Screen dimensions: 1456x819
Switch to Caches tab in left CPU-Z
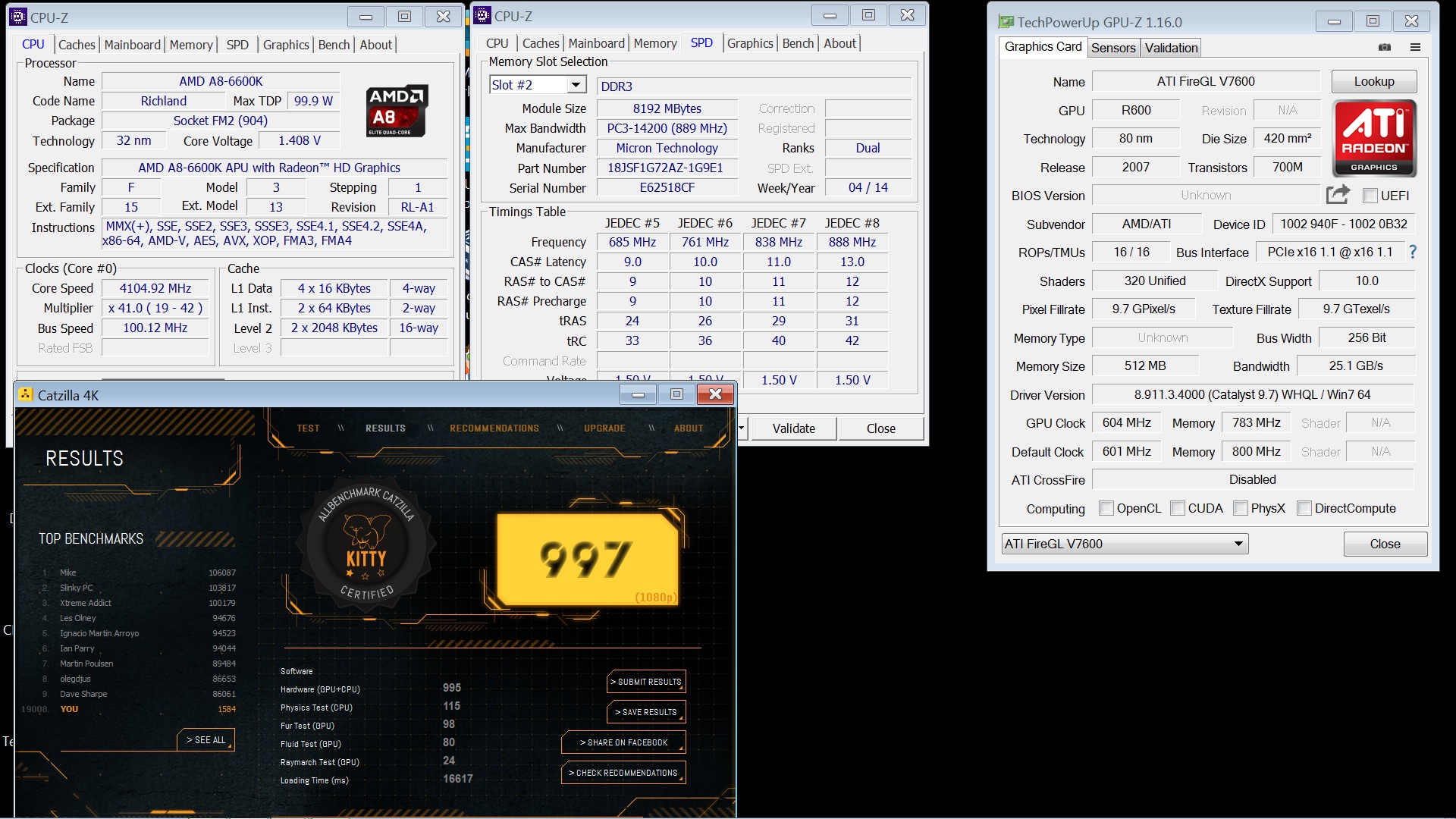coord(77,45)
